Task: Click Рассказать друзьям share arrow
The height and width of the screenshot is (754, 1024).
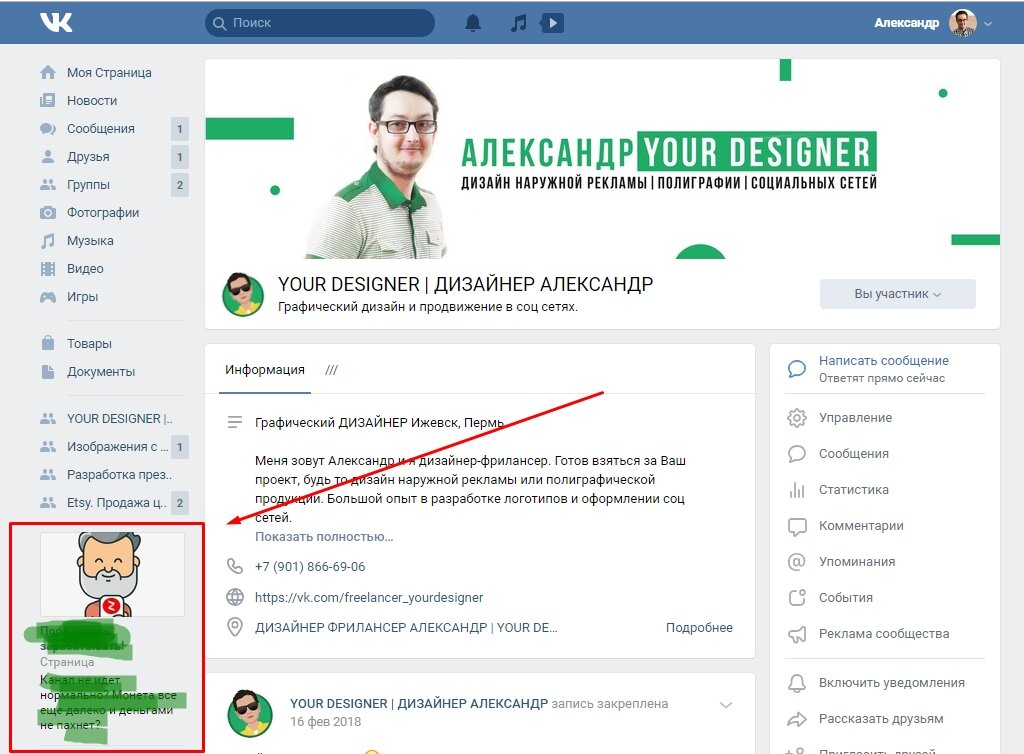Action: [x=797, y=719]
